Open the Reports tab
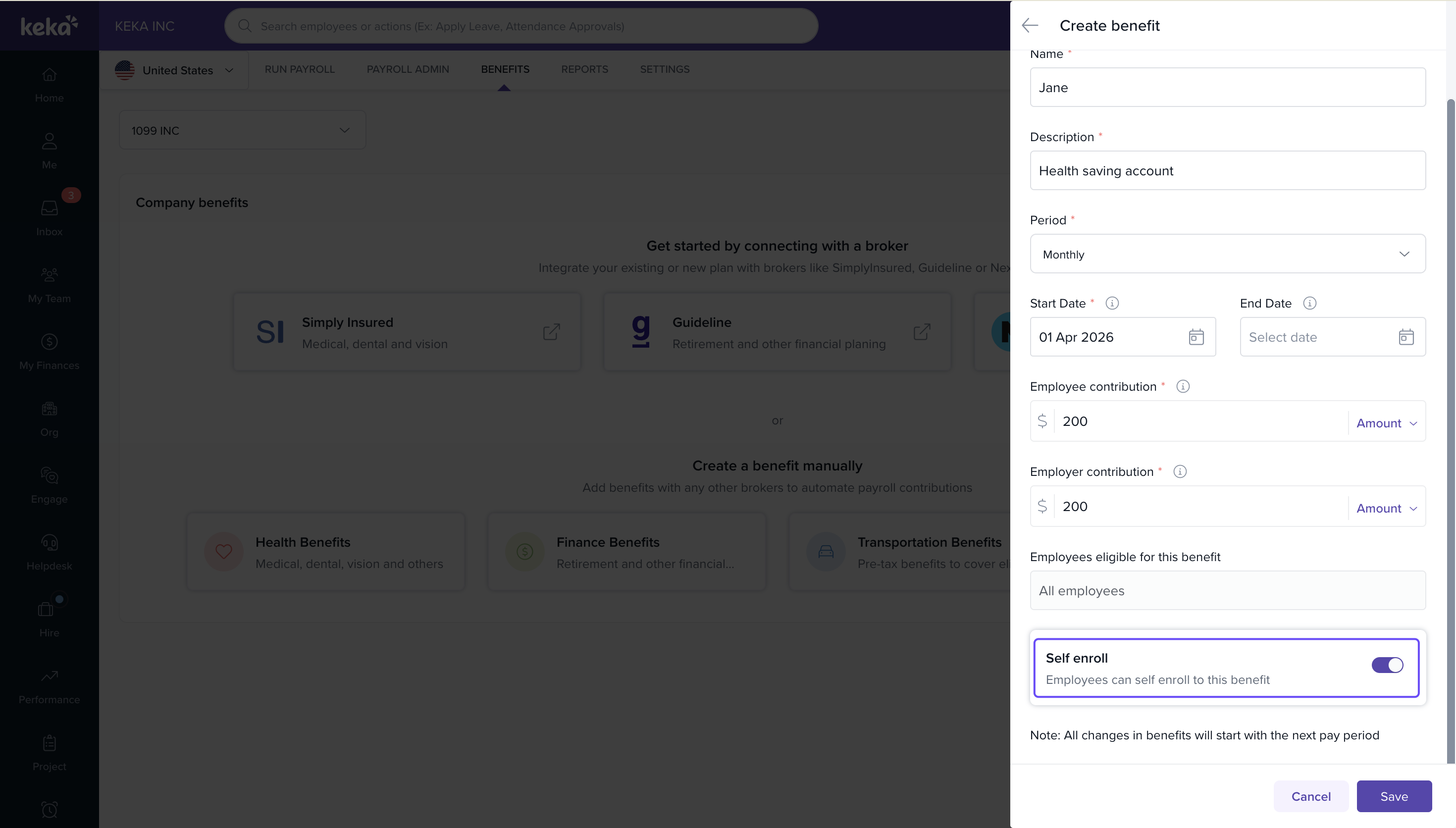The width and height of the screenshot is (1456, 828). click(x=584, y=69)
